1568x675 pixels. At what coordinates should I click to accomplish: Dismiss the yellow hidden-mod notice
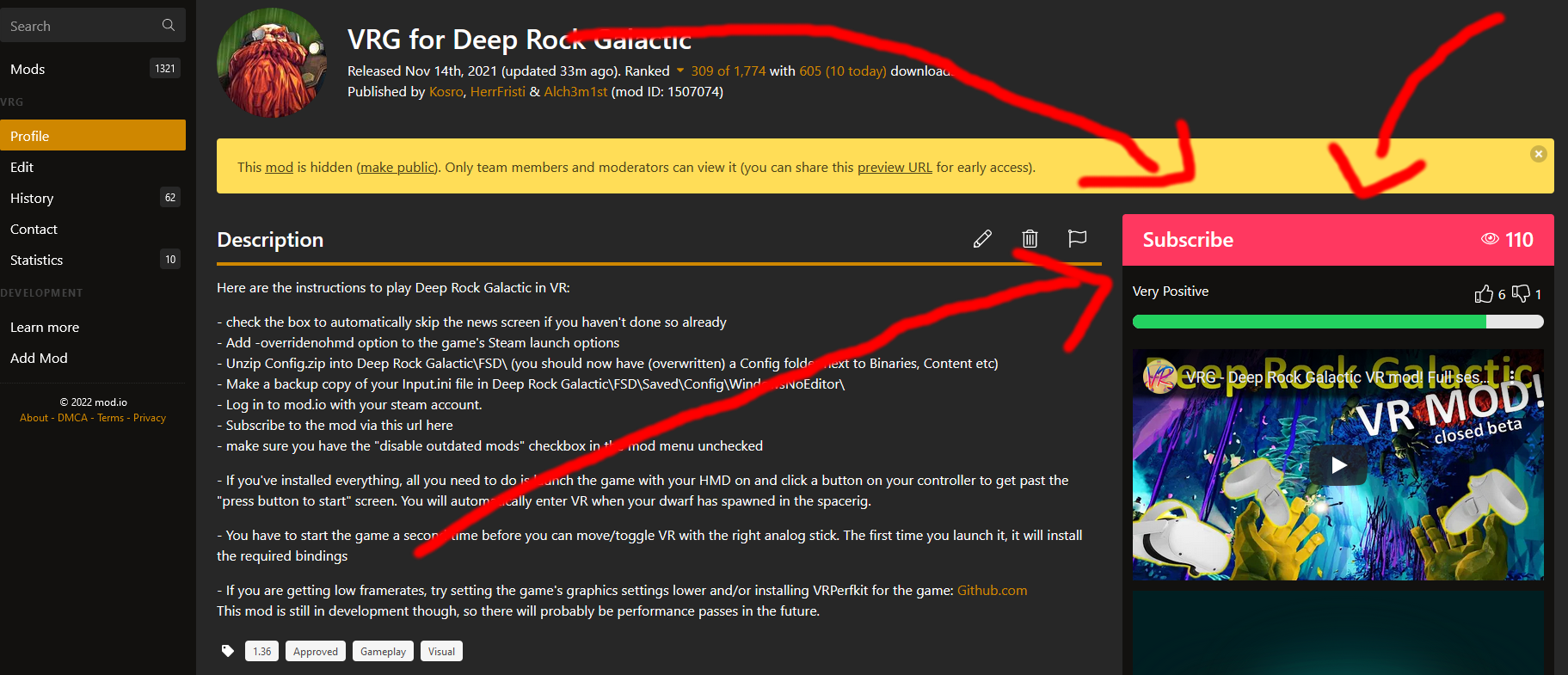(1539, 154)
